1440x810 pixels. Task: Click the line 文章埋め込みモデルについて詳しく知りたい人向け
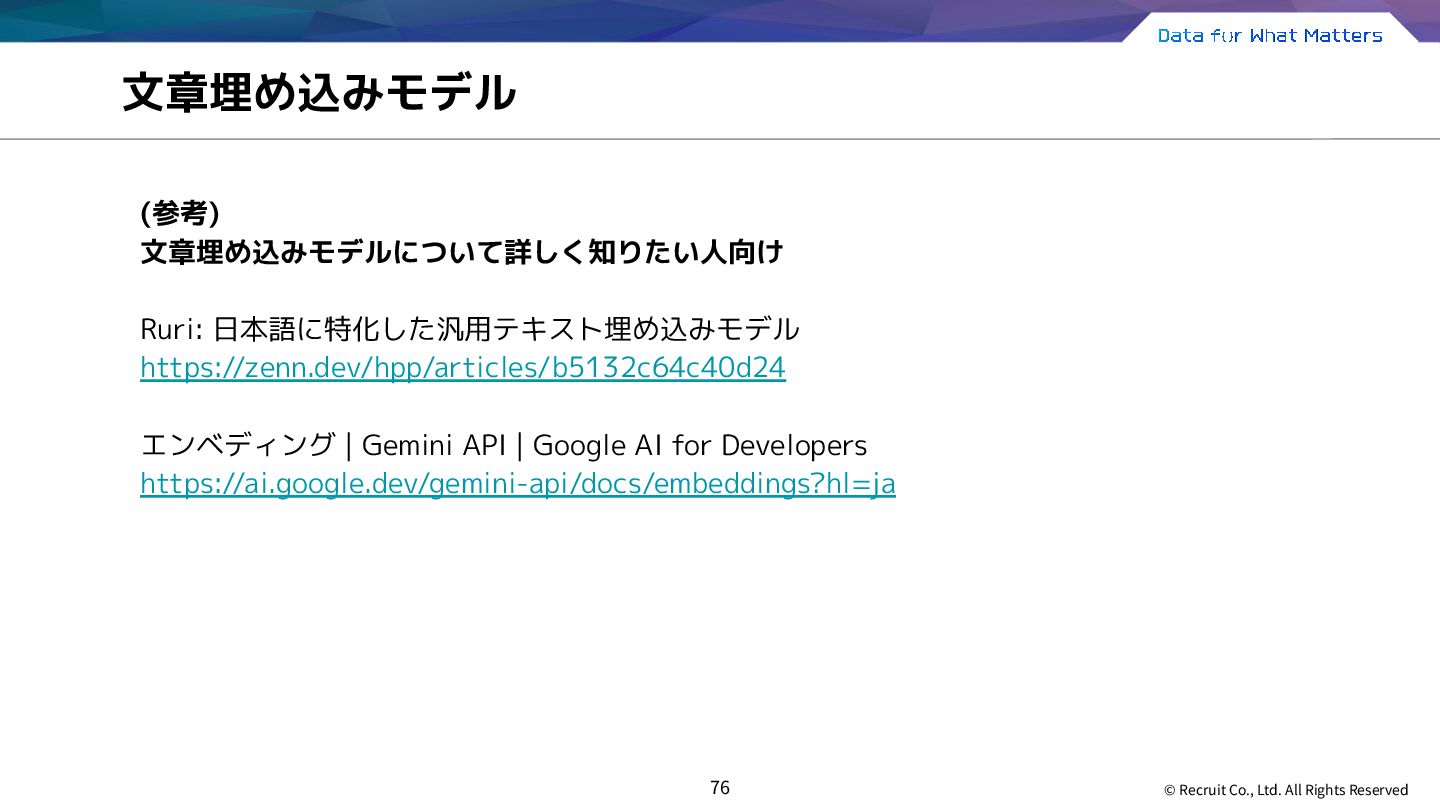point(462,253)
